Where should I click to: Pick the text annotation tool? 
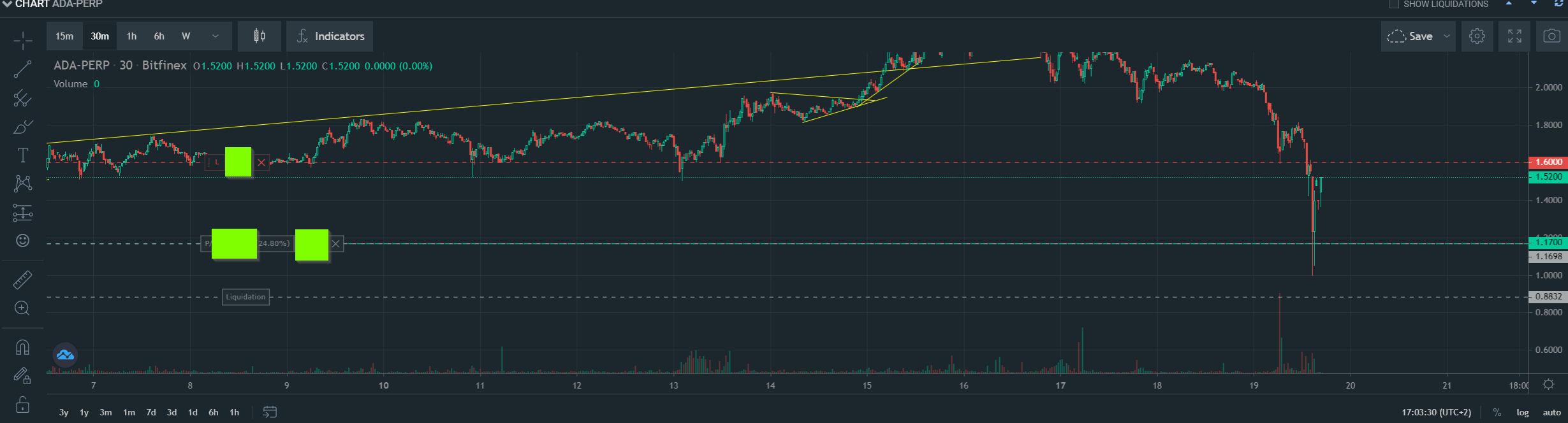[x=22, y=155]
